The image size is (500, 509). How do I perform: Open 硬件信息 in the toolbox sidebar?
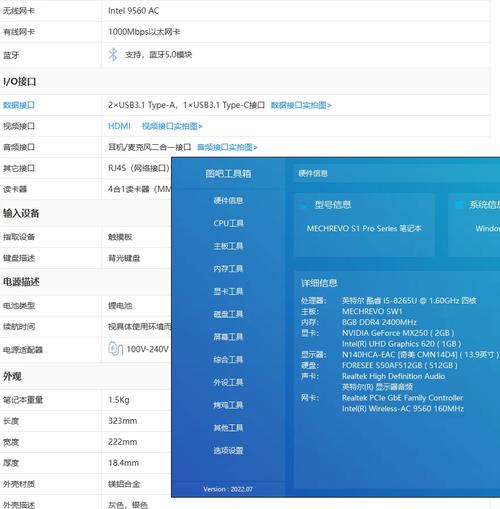228,200
